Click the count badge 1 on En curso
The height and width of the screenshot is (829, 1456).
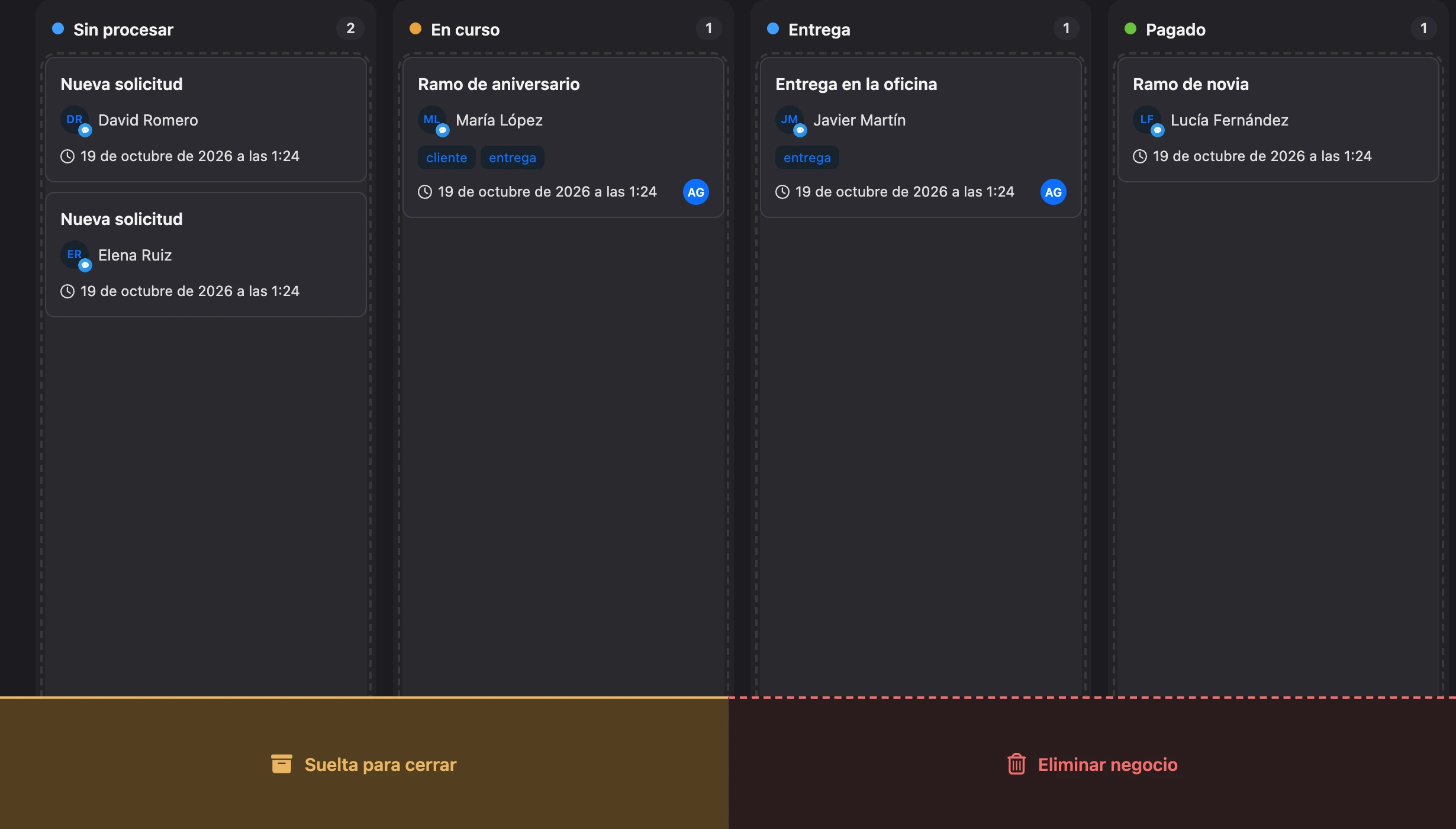point(708,28)
